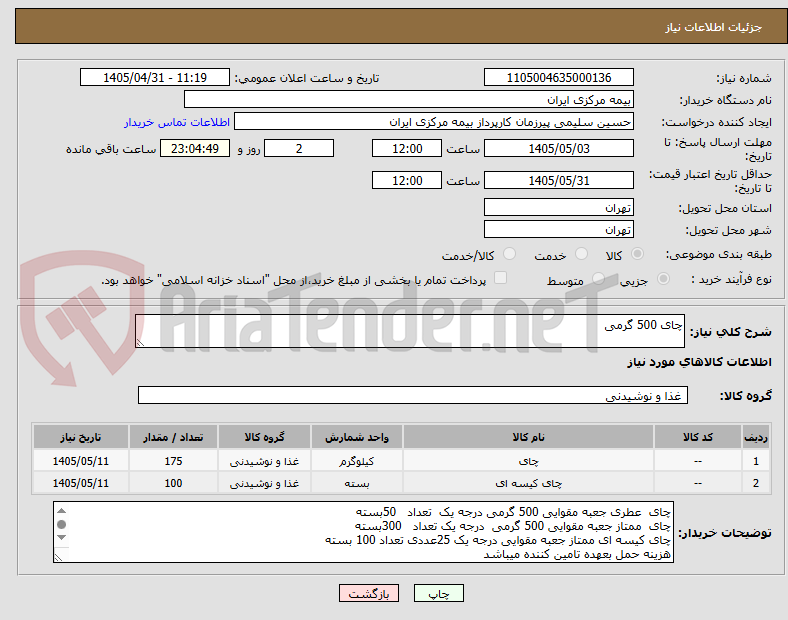This screenshot has width=788, height=620.
Task: Click the واحد شمارش column header
Action: click(357, 437)
